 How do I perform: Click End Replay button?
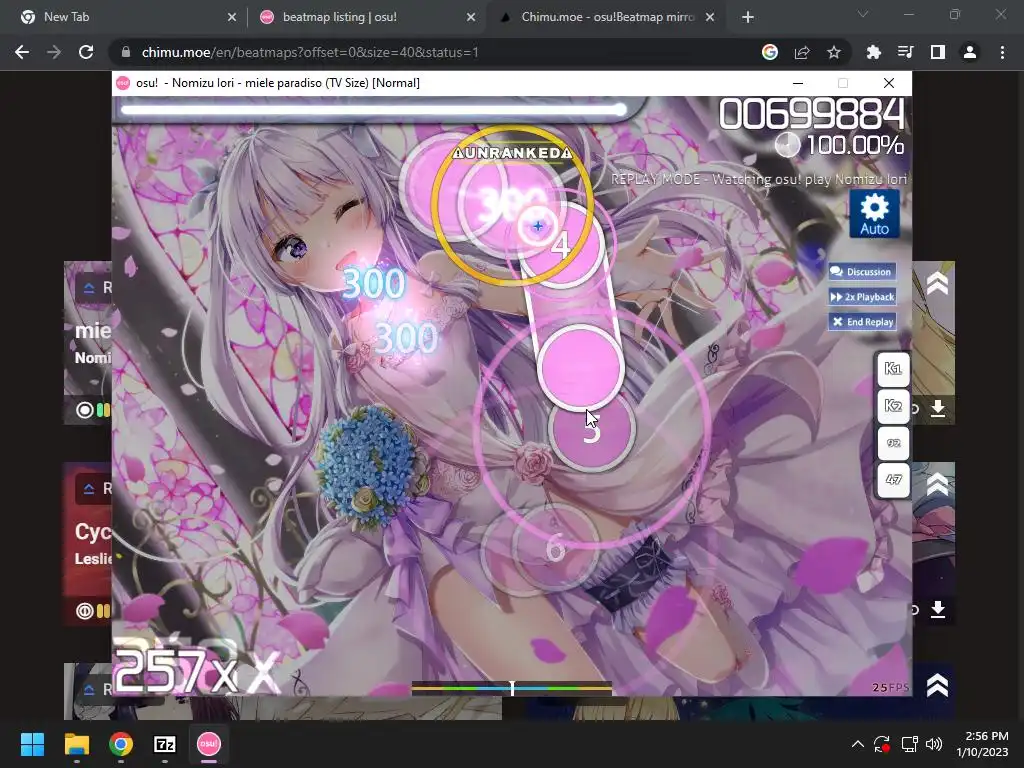tap(861, 321)
